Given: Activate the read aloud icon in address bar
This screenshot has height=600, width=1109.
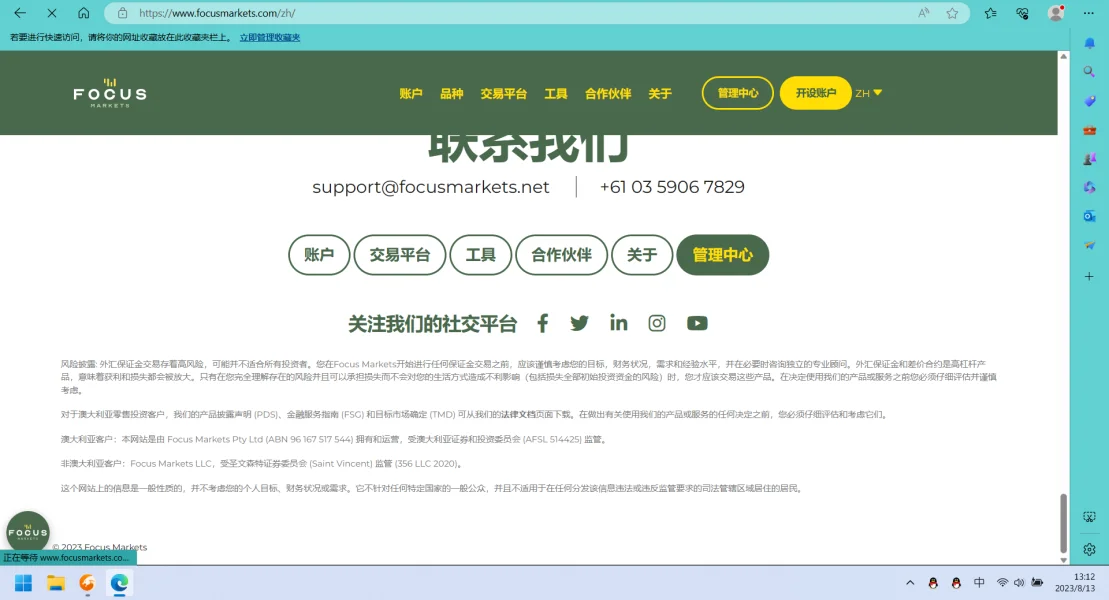Looking at the screenshot, I should coord(924,13).
